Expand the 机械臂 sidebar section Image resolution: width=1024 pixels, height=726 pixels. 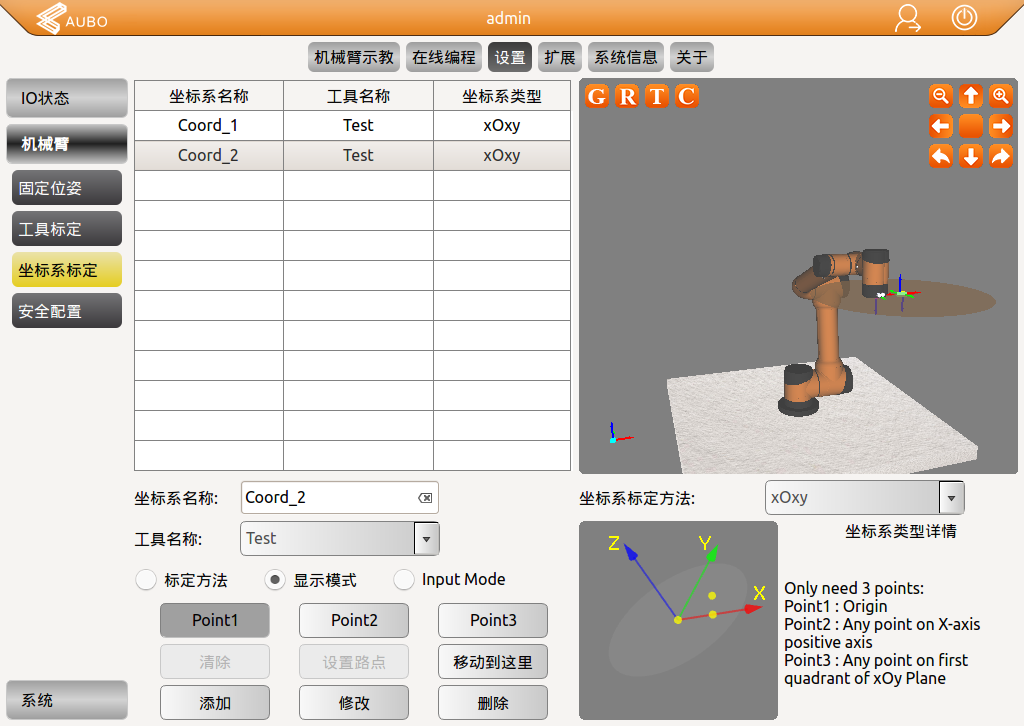click(67, 144)
